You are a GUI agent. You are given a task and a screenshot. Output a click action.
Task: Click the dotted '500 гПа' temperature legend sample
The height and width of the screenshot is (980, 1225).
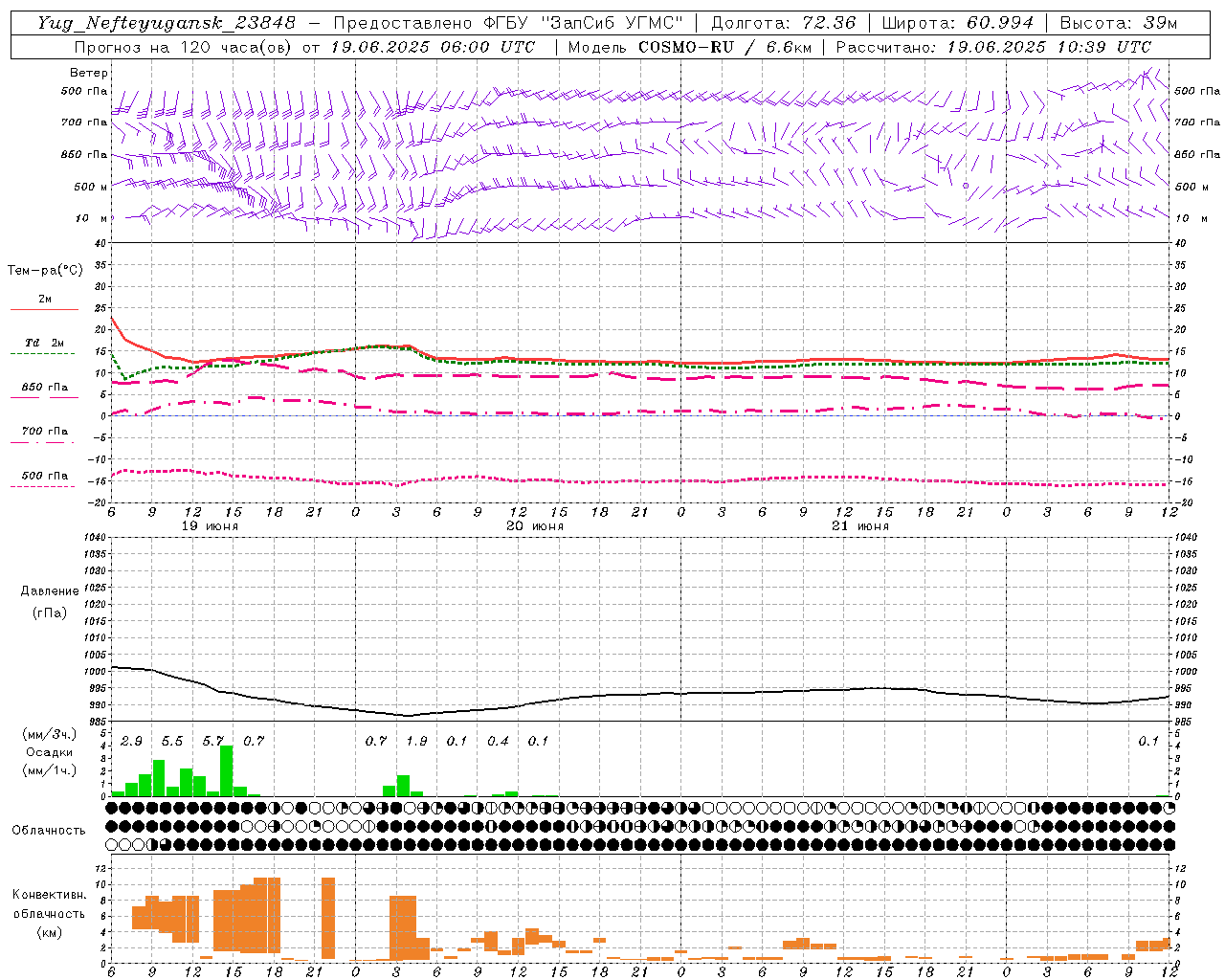pyautogui.click(x=42, y=486)
